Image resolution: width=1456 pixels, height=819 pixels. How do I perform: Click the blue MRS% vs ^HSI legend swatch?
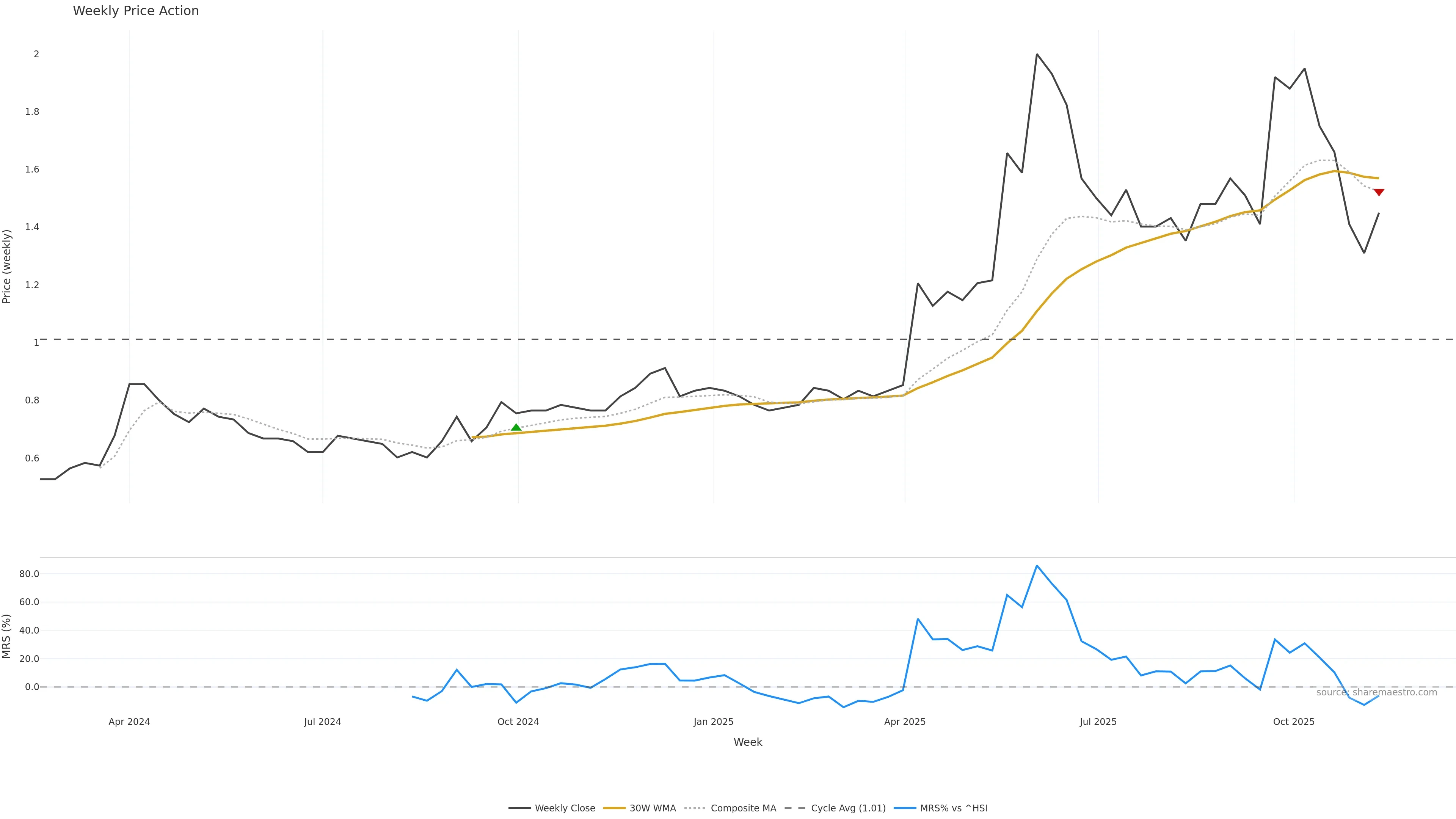click(x=904, y=808)
